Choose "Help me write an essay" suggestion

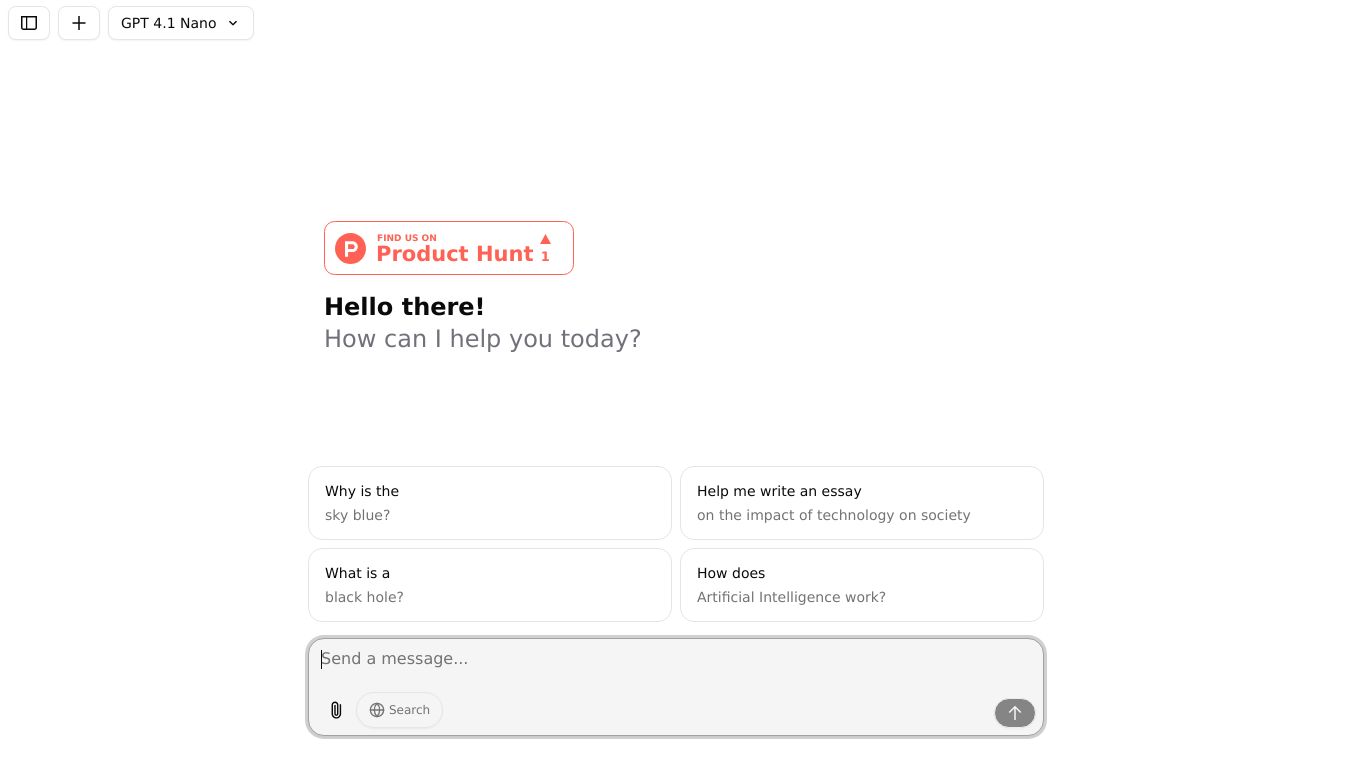tap(861, 503)
